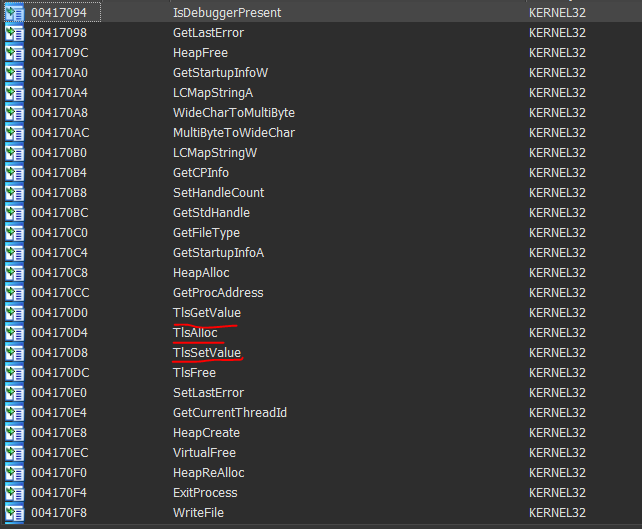Click the icon next to GetFileType
Image resolution: width=642 pixels, height=529 pixels.
point(15,233)
